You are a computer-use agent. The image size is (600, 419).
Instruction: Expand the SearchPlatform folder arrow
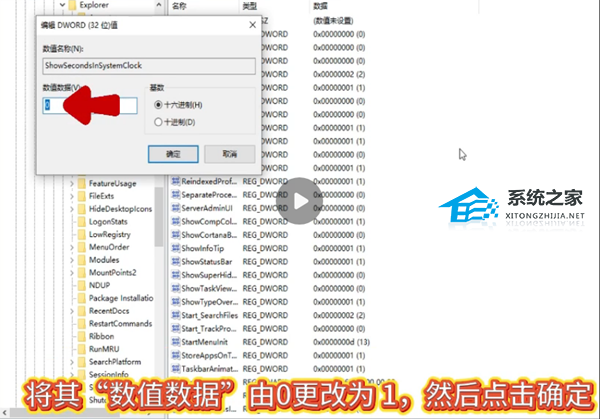tap(72, 362)
